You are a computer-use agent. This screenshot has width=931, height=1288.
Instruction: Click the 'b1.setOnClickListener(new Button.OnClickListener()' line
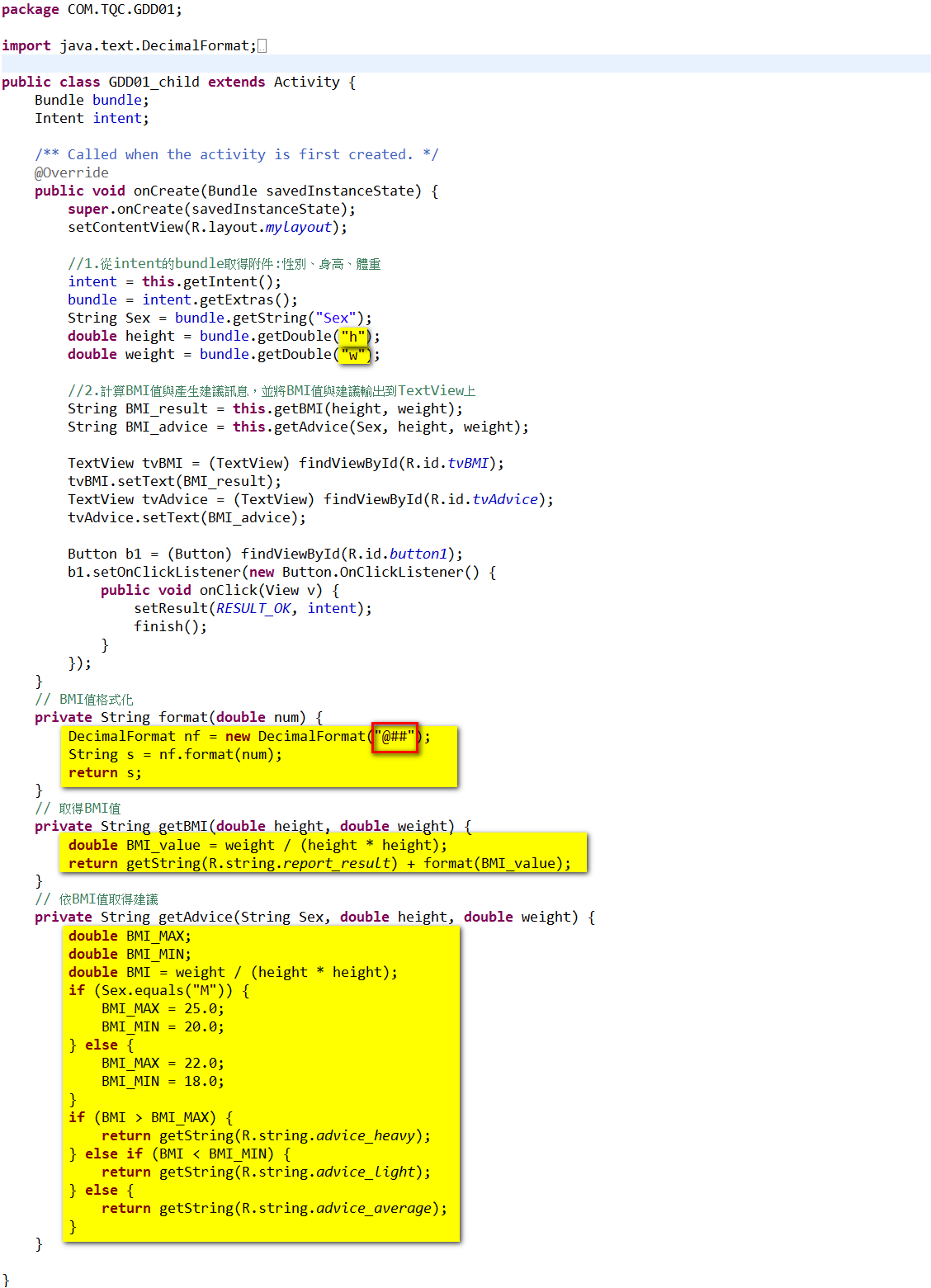point(282,573)
